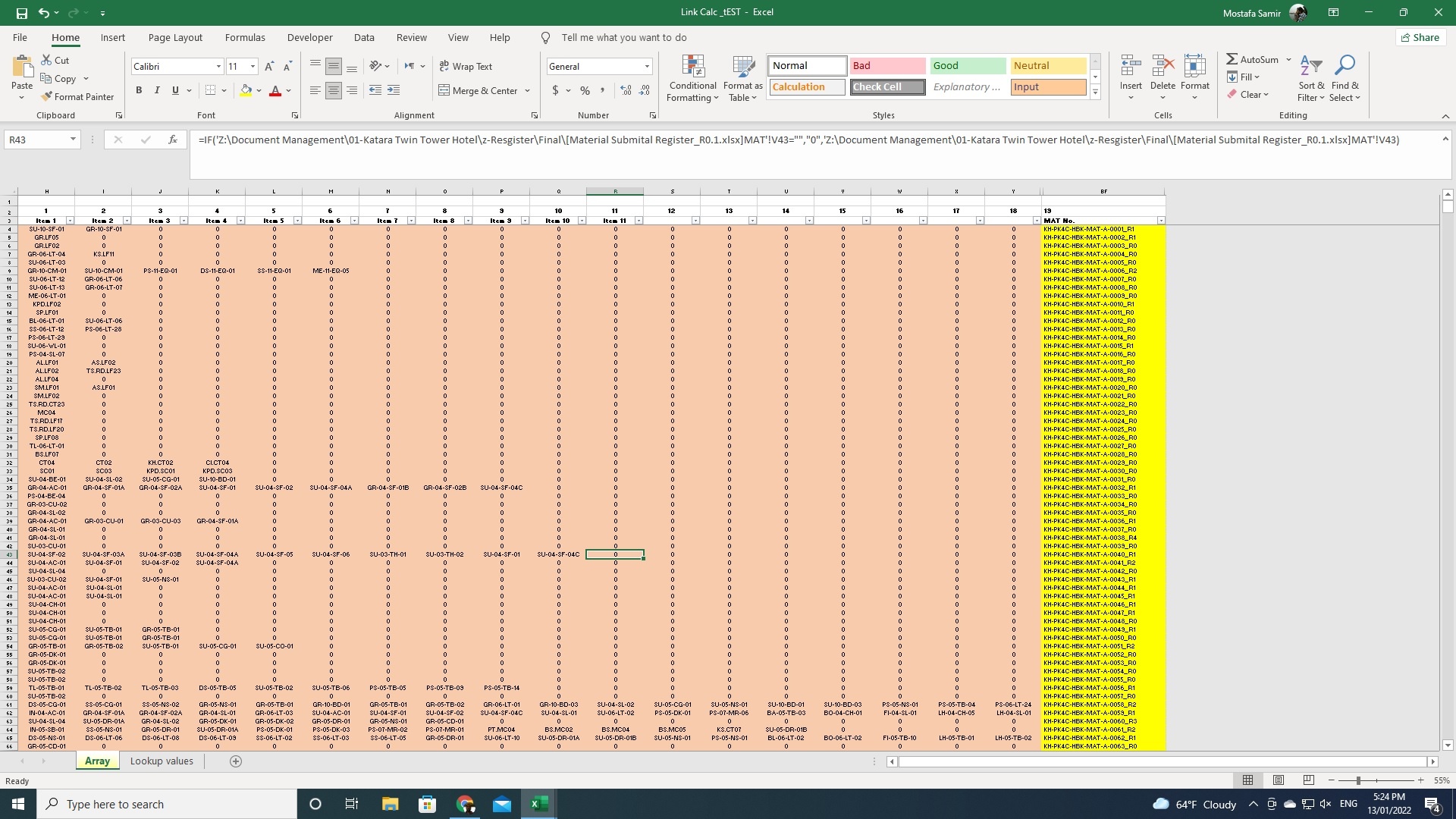1456x819 pixels.
Task: Open the Review ribbon tab
Action: 411,37
